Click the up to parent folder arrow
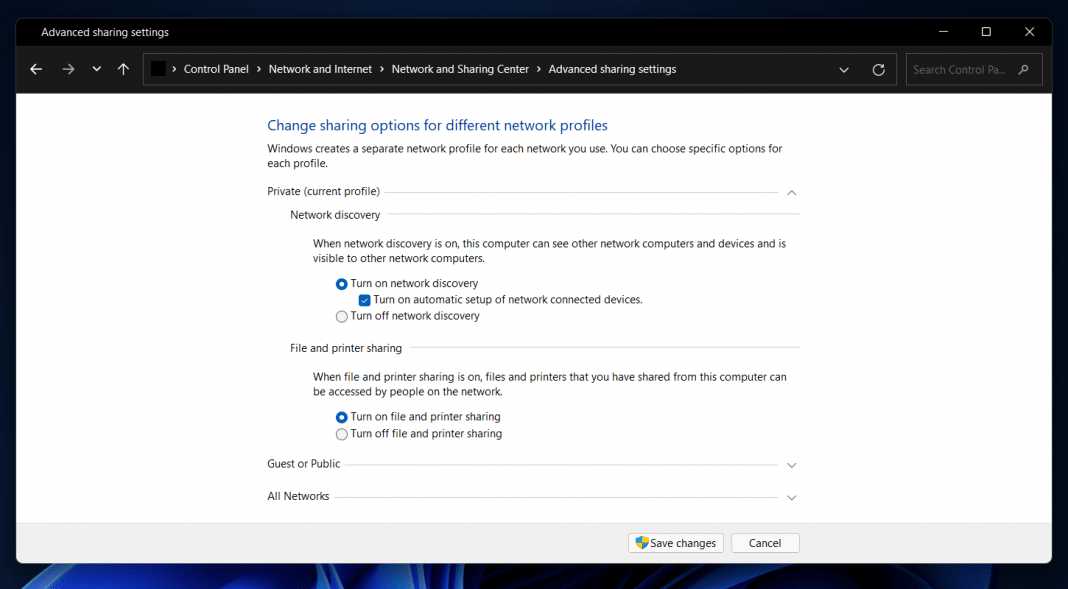1068x589 pixels. 122,69
